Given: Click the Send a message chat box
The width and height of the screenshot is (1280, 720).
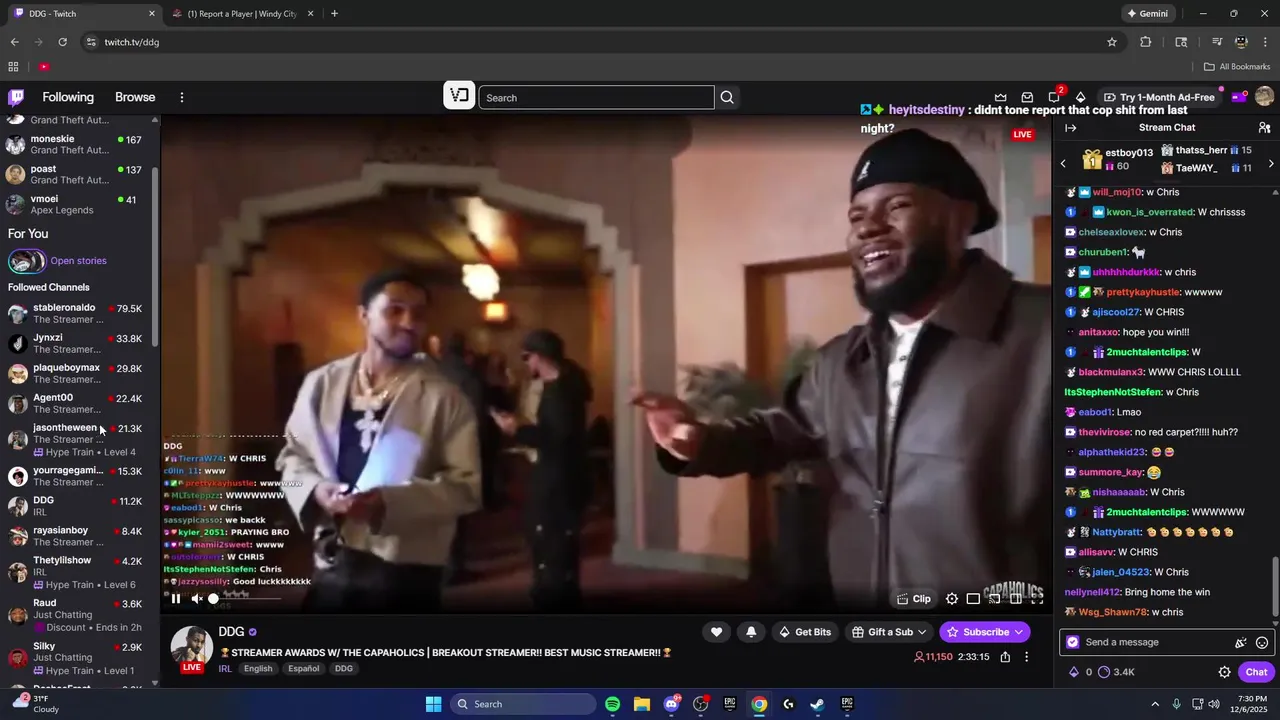Looking at the screenshot, I should point(1166,642).
